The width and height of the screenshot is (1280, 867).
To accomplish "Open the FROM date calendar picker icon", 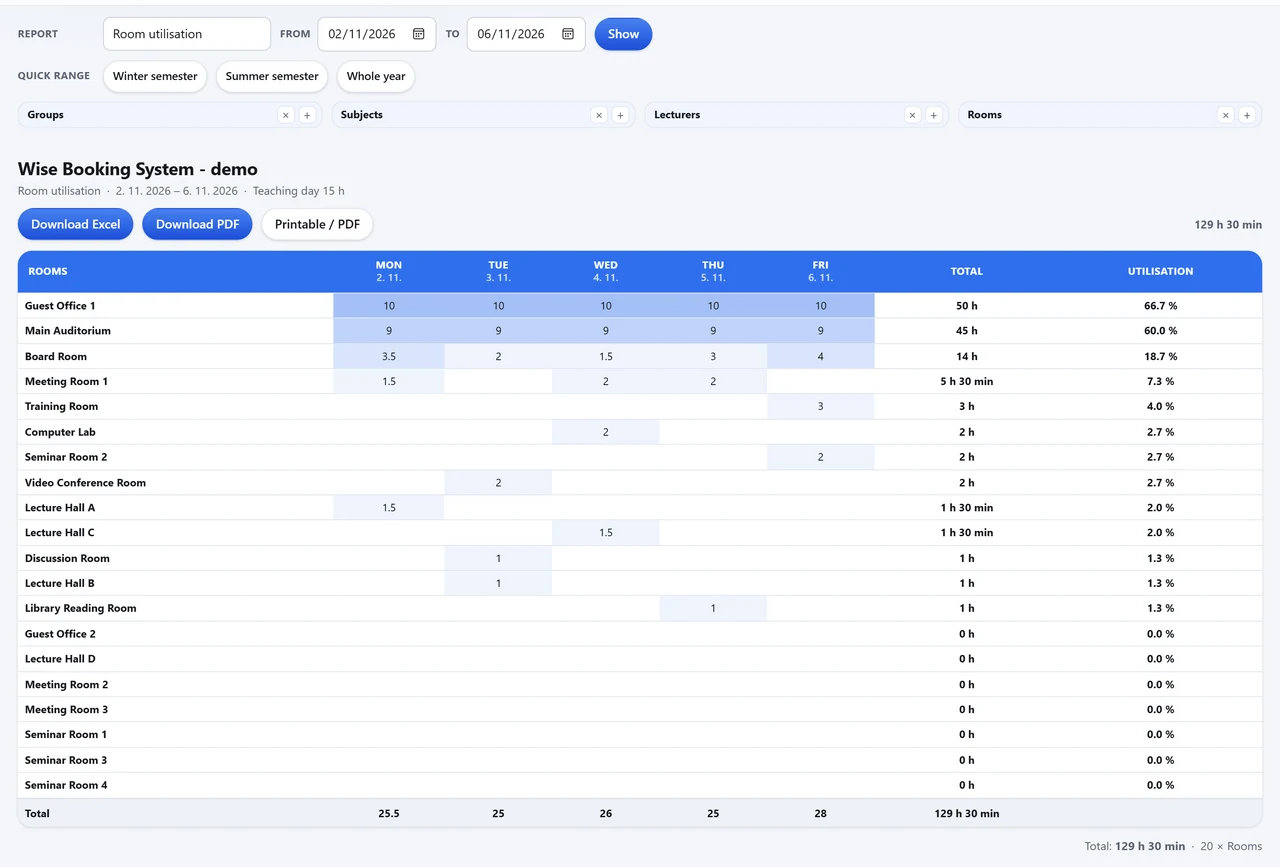I will click(419, 34).
